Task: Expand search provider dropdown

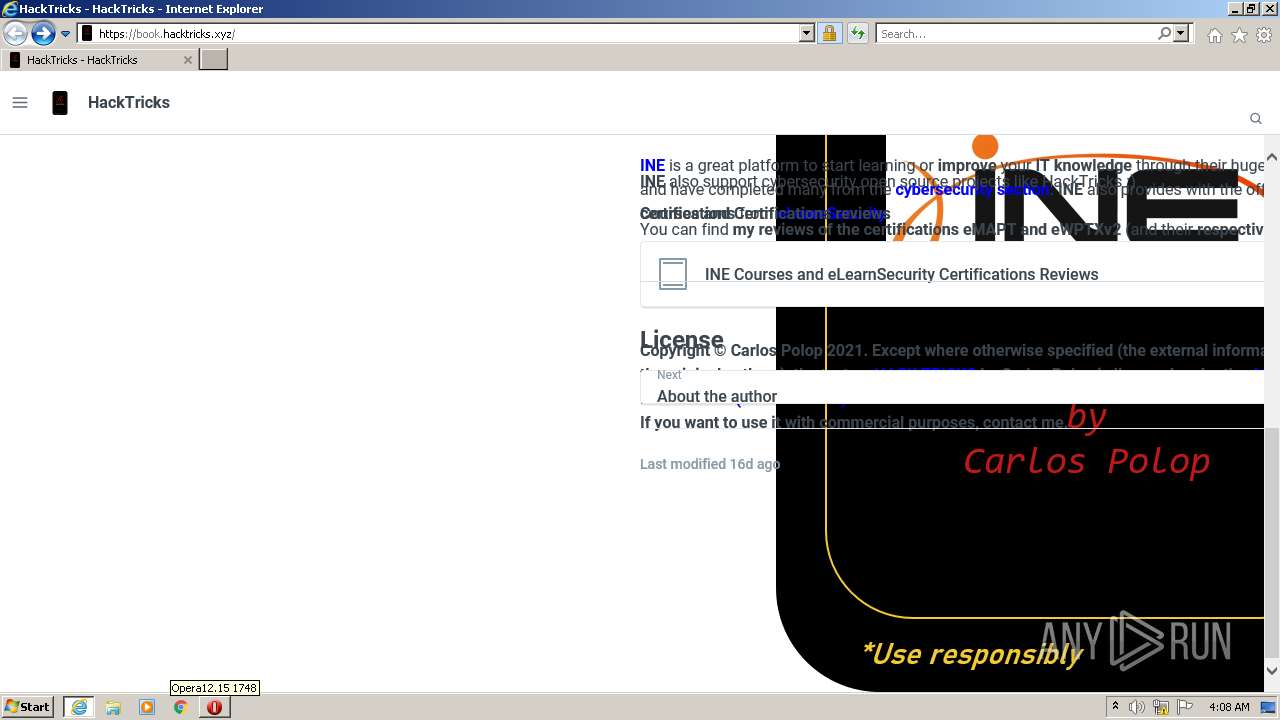Action: click(1181, 34)
